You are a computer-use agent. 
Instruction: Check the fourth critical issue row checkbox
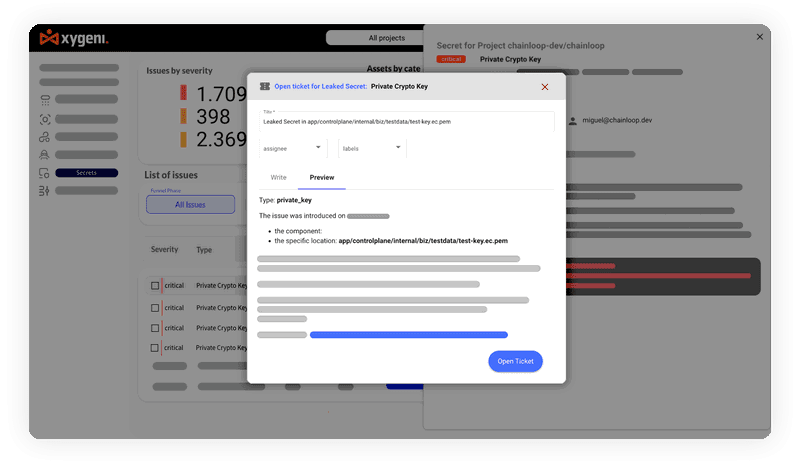(155, 348)
